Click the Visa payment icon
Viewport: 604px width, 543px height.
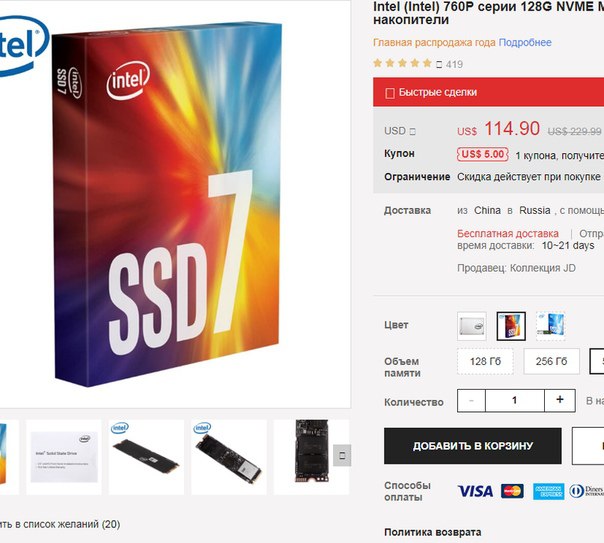(x=475, y=491)
